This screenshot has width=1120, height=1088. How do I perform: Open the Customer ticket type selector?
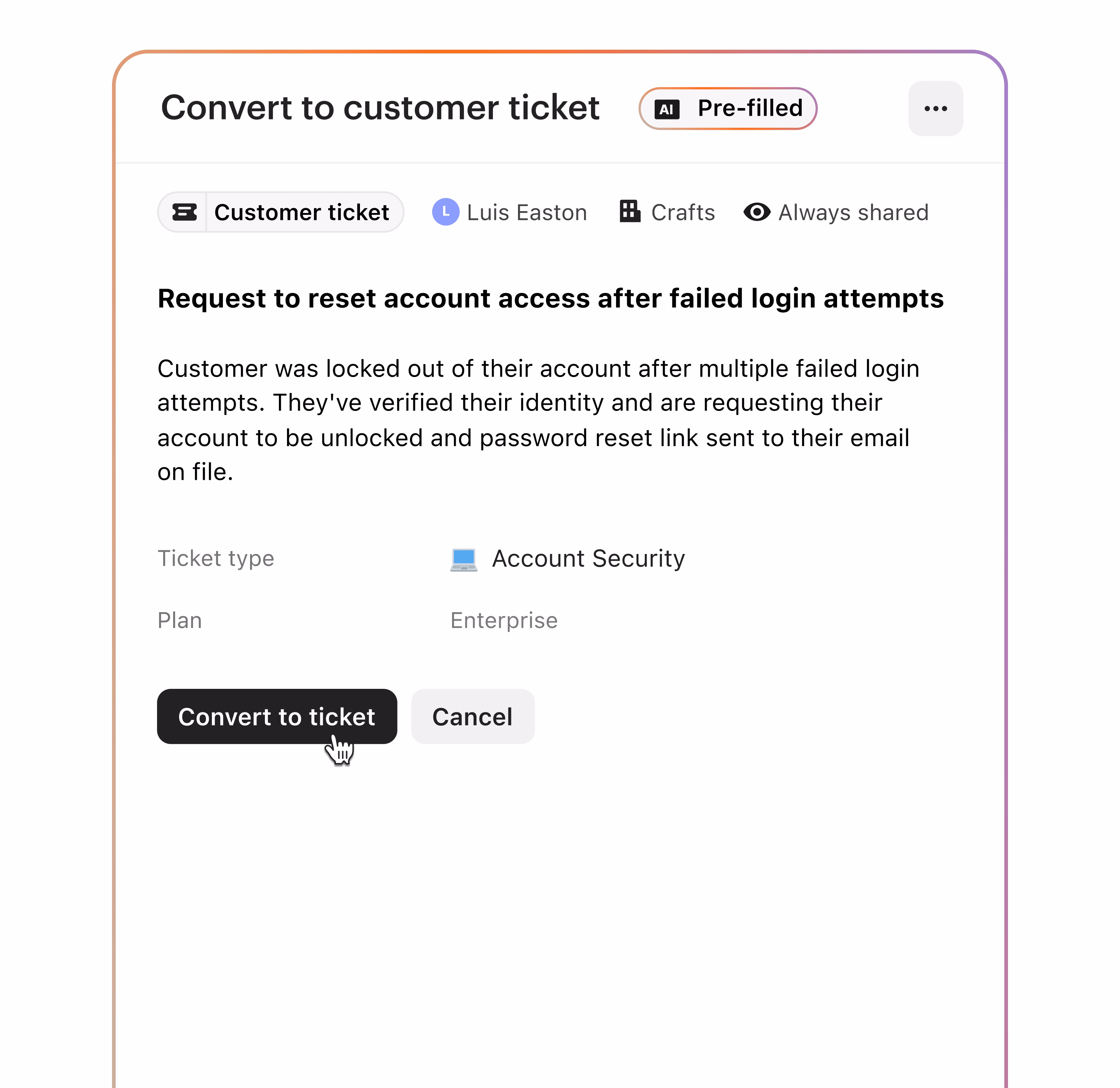(301, 213)
